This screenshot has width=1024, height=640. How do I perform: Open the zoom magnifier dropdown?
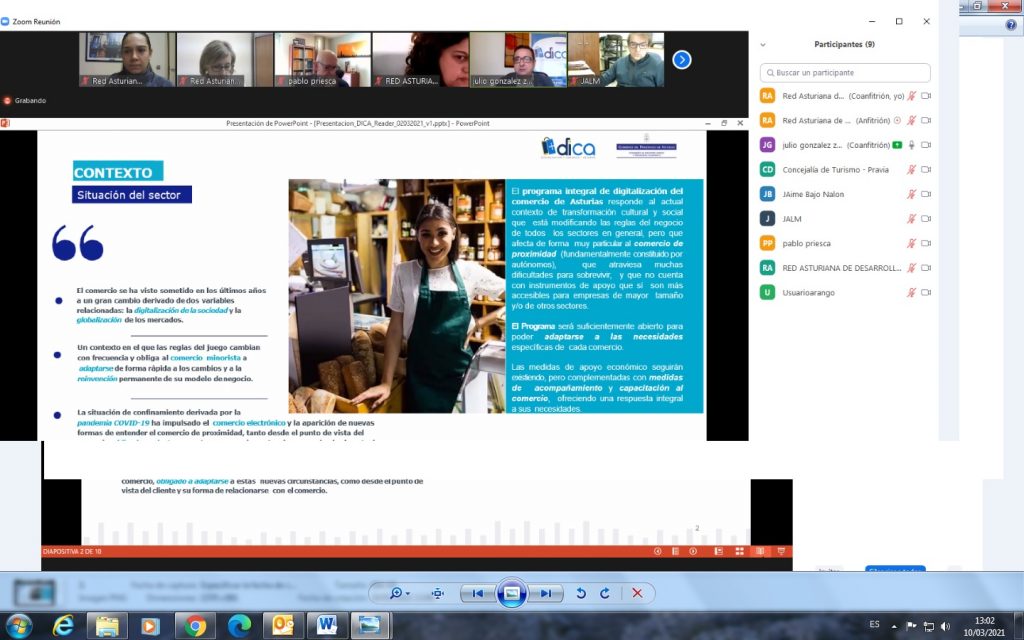(x=401, y=593)
